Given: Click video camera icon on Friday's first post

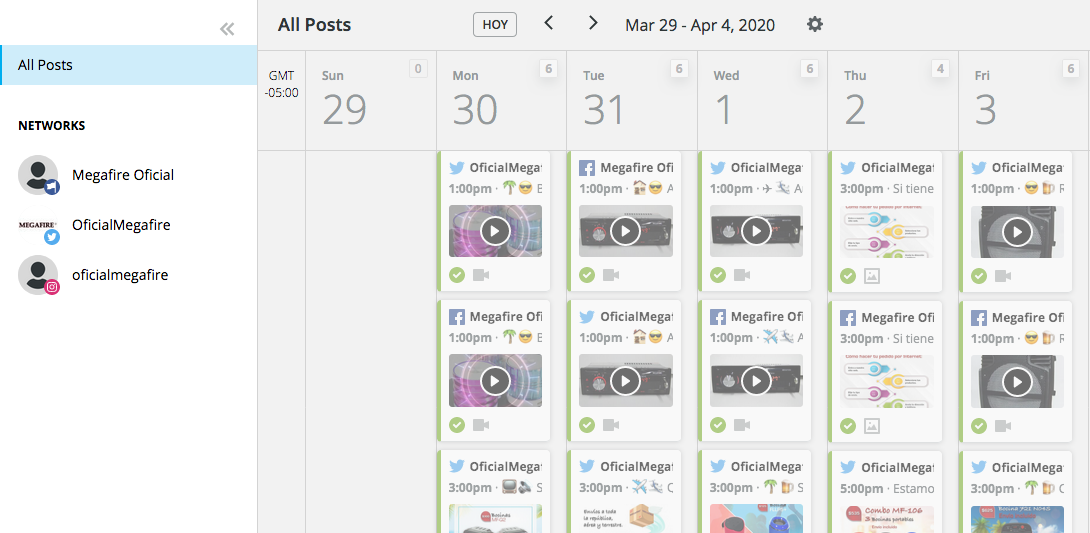Looking at the screenshot, I should [x=1003, y=275].
